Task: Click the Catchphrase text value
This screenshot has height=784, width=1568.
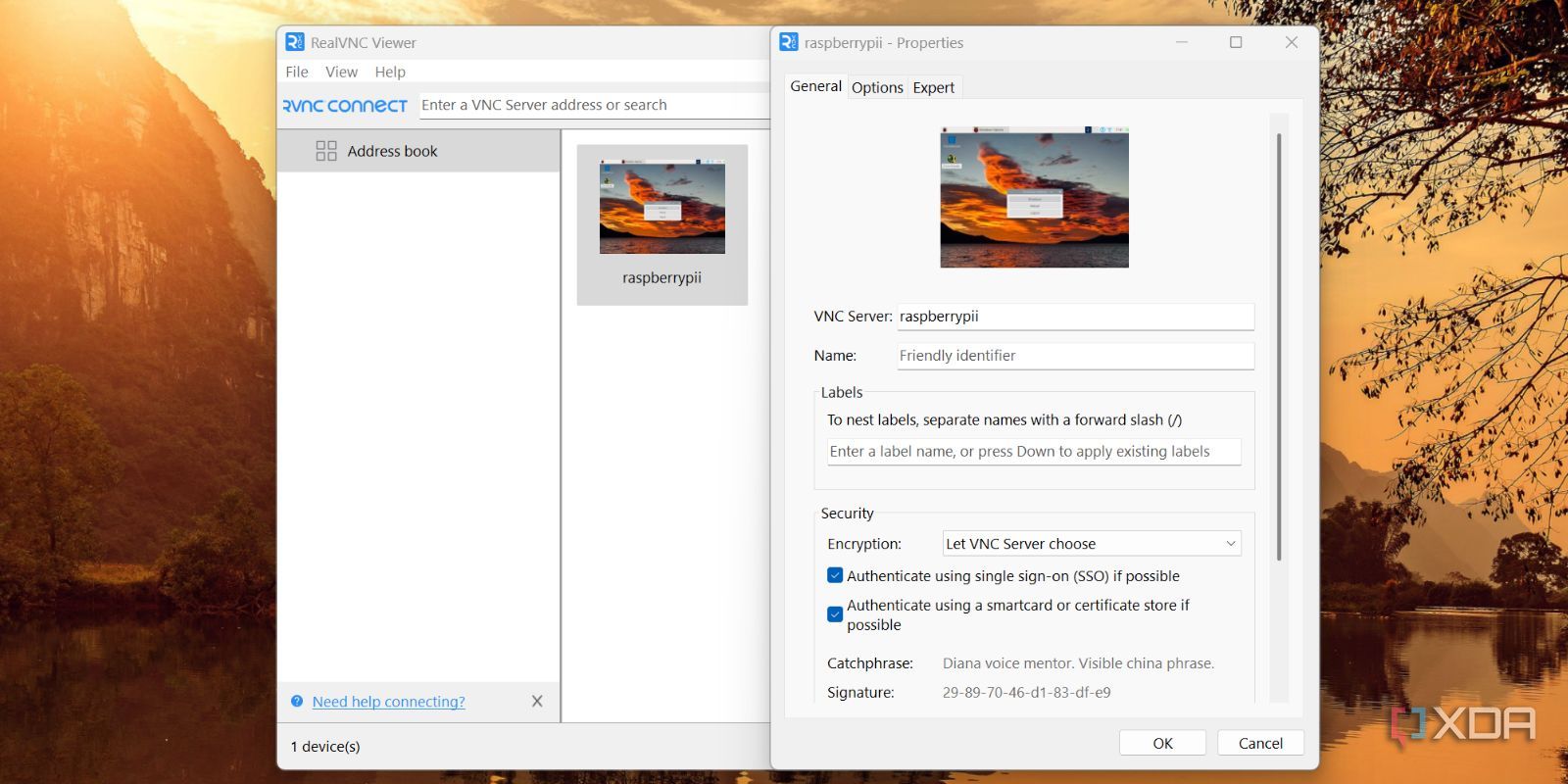Action: pos(1078,663)
